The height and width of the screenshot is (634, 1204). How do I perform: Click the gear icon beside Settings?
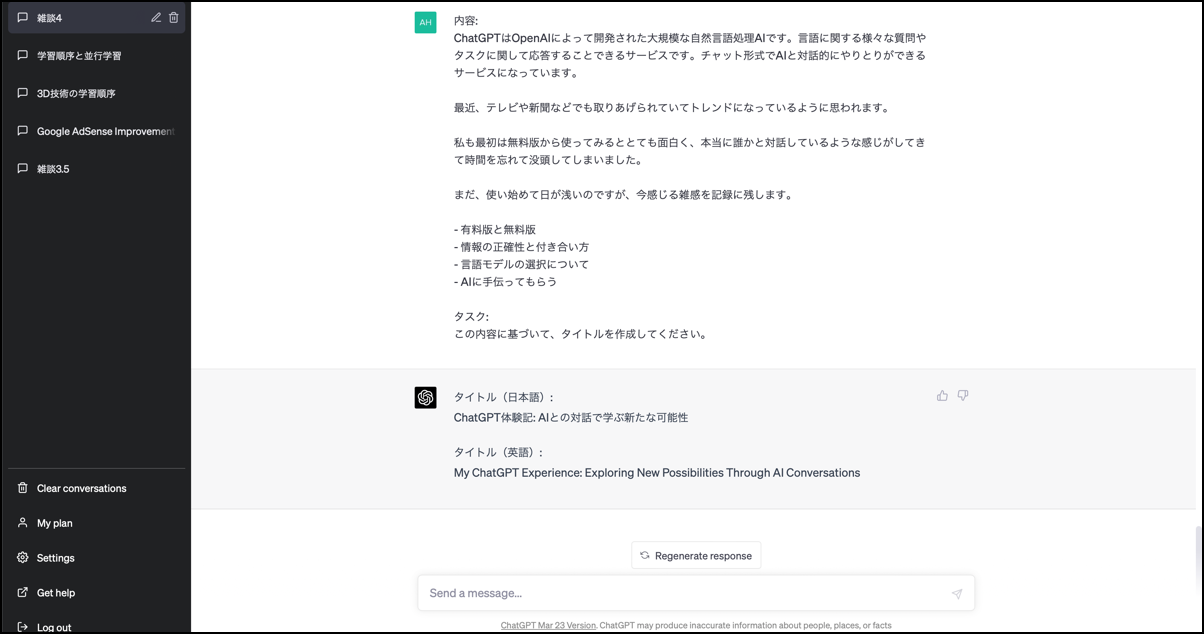click(x=23, y=558)
